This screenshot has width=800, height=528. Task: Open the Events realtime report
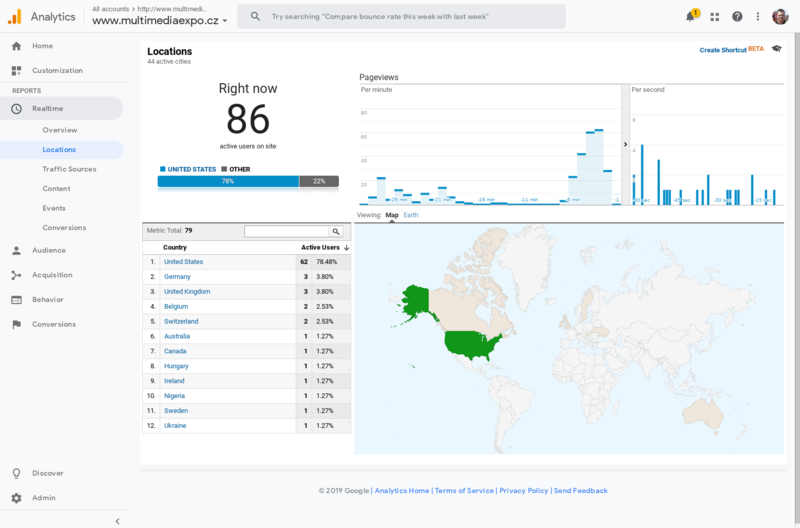pyautogui.click(x=54, y=208)
